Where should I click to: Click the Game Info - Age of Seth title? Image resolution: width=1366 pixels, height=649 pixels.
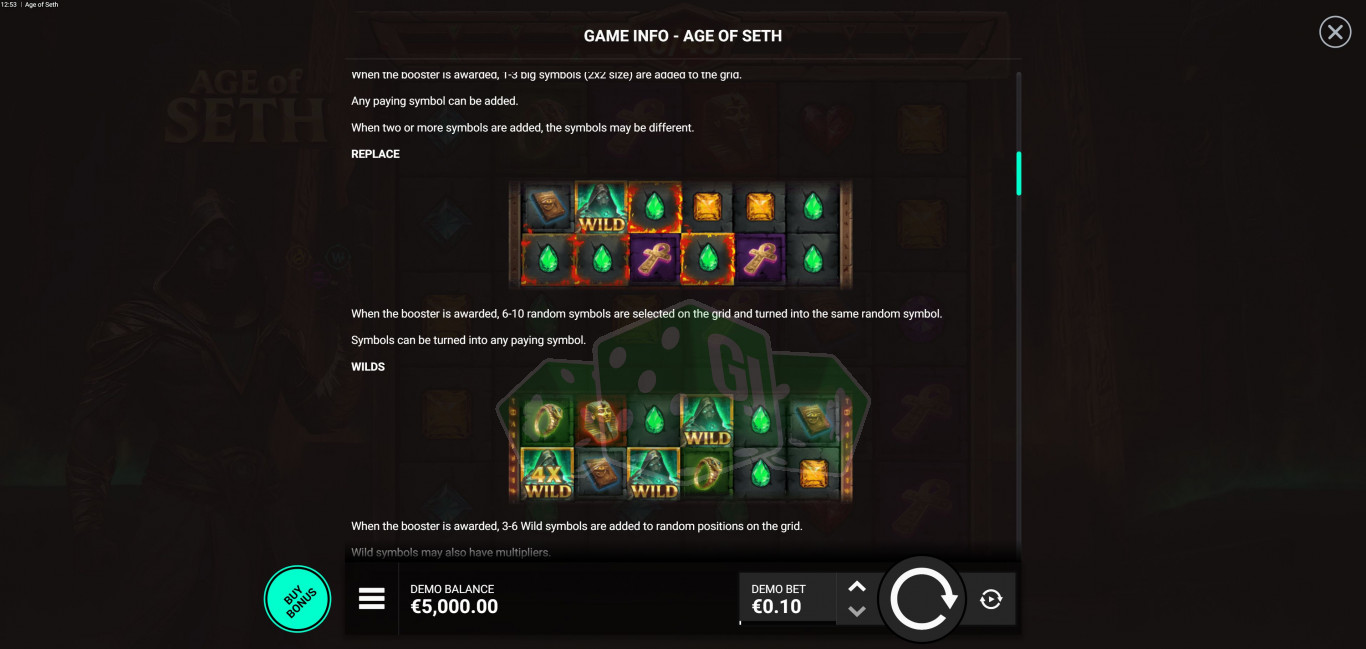[683, 36]
